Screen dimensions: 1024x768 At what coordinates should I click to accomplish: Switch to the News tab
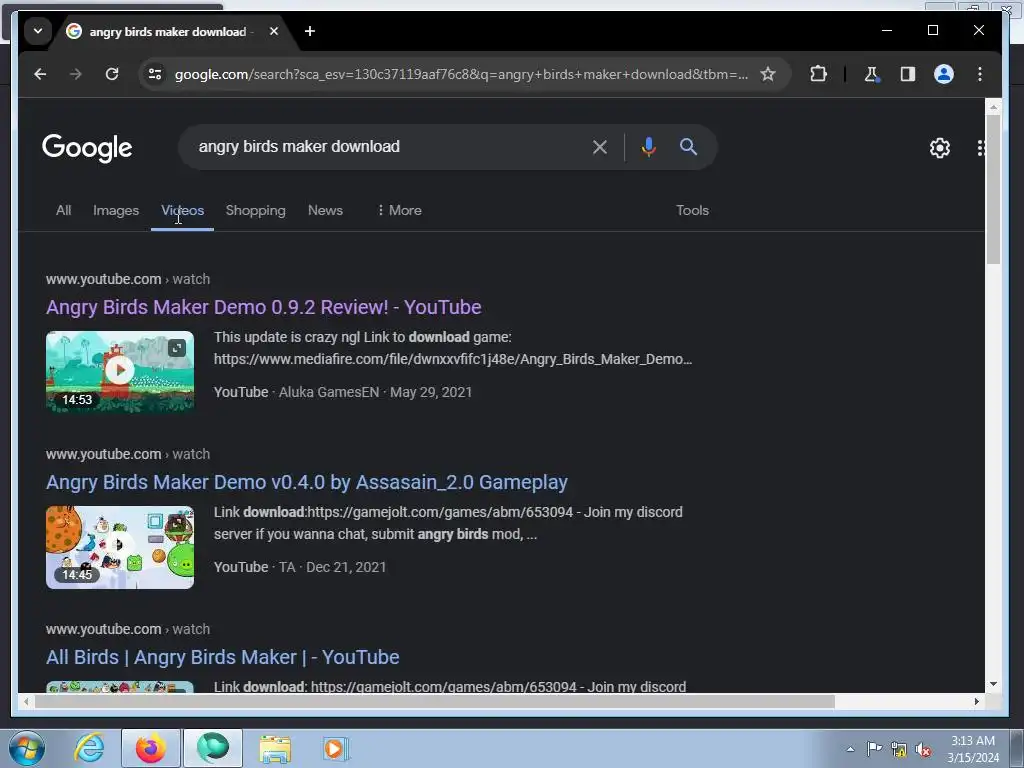(325, 210)
